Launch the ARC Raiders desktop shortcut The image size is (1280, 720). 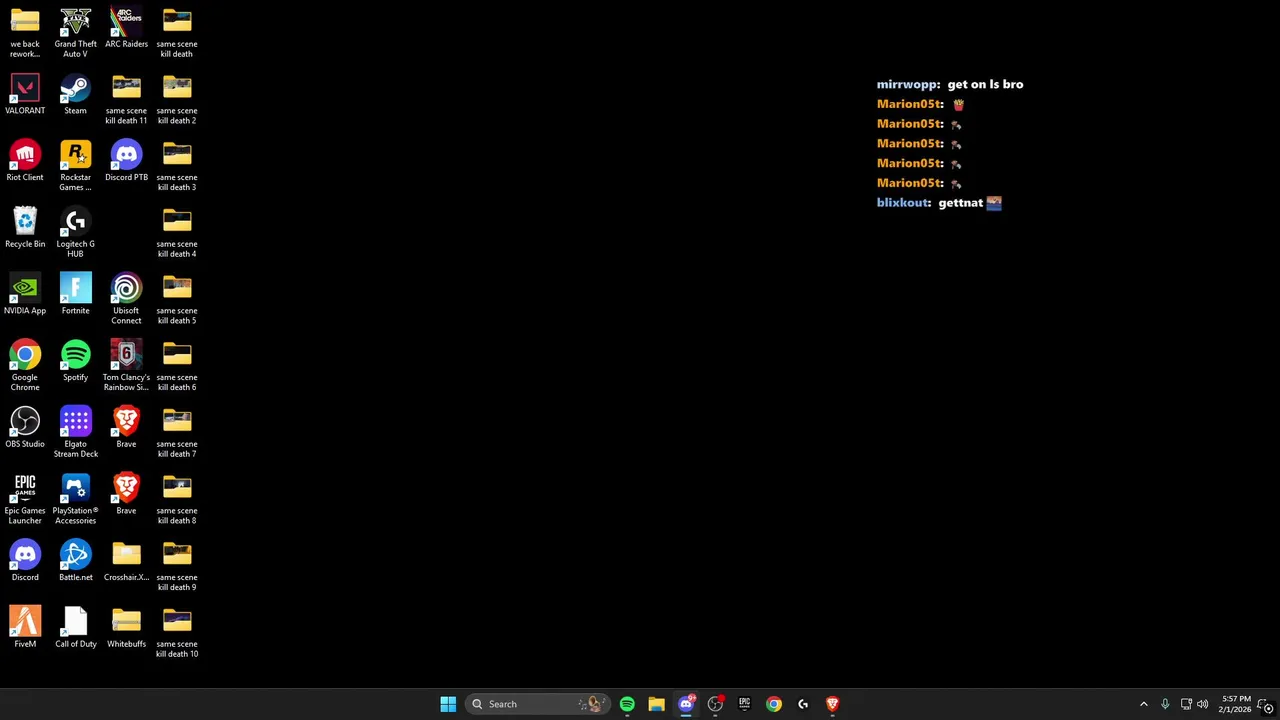(126, 28)
